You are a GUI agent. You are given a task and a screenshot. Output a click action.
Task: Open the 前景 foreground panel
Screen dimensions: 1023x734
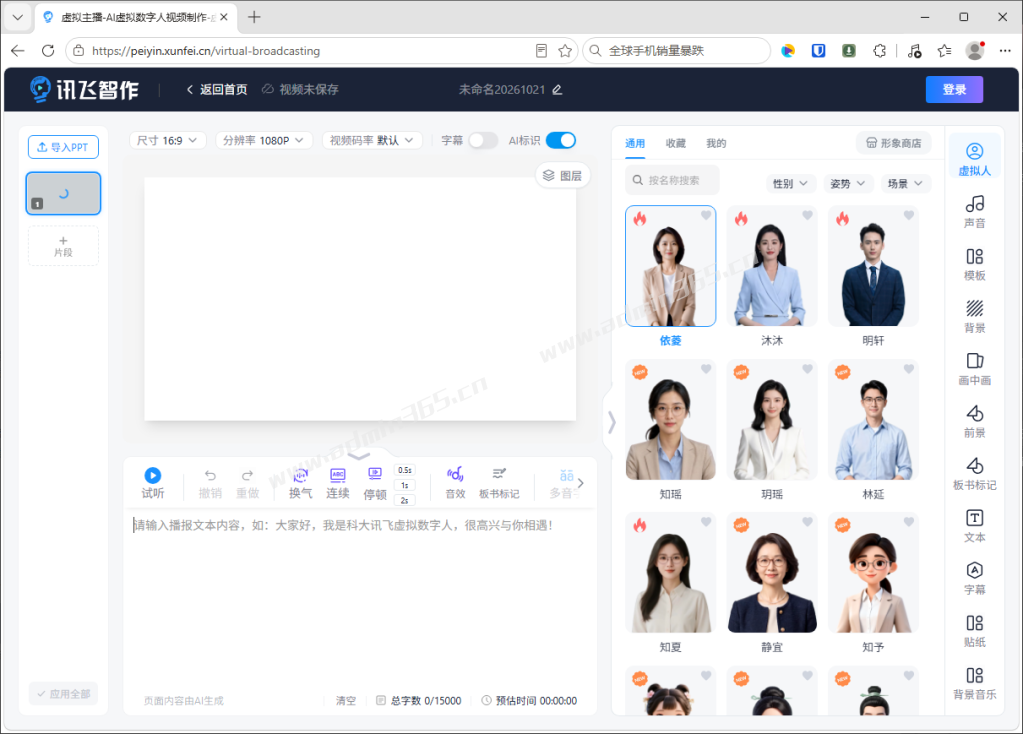pyautogui.click(x=974, y=421)
